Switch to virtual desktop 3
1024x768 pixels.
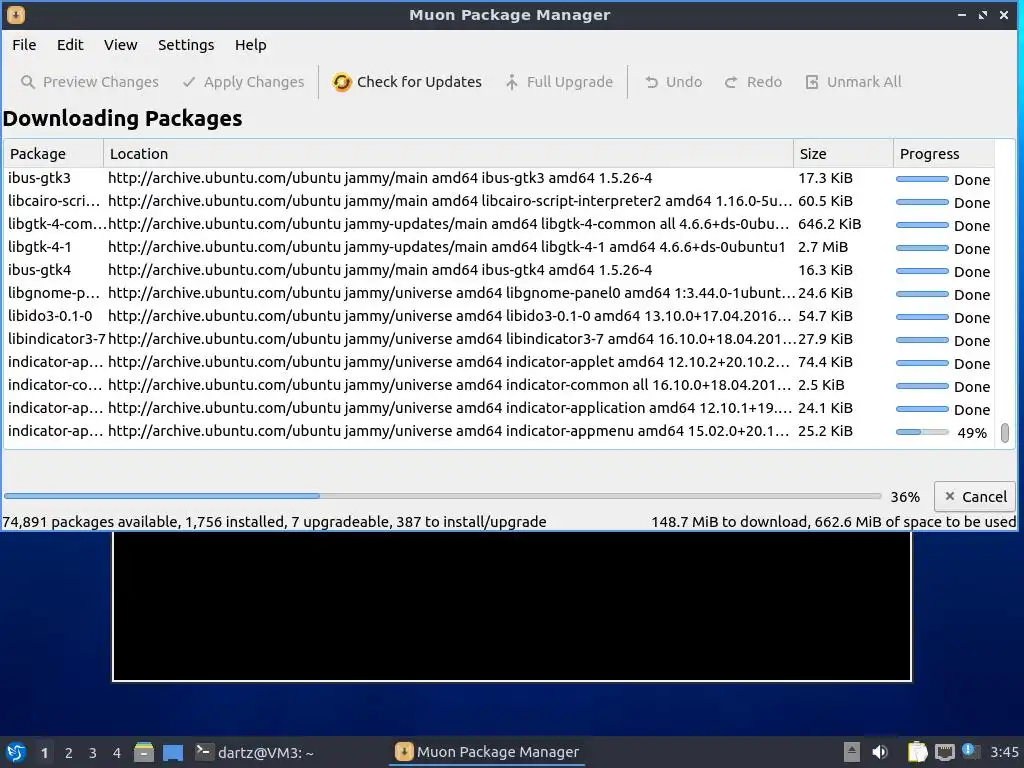(93, 753)
